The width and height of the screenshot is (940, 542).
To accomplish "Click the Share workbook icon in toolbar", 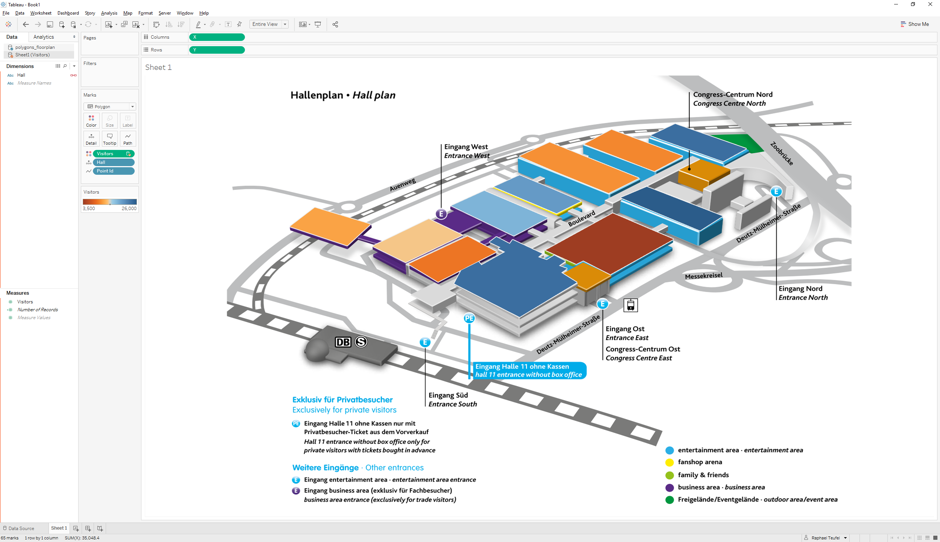I will [335, 24].
